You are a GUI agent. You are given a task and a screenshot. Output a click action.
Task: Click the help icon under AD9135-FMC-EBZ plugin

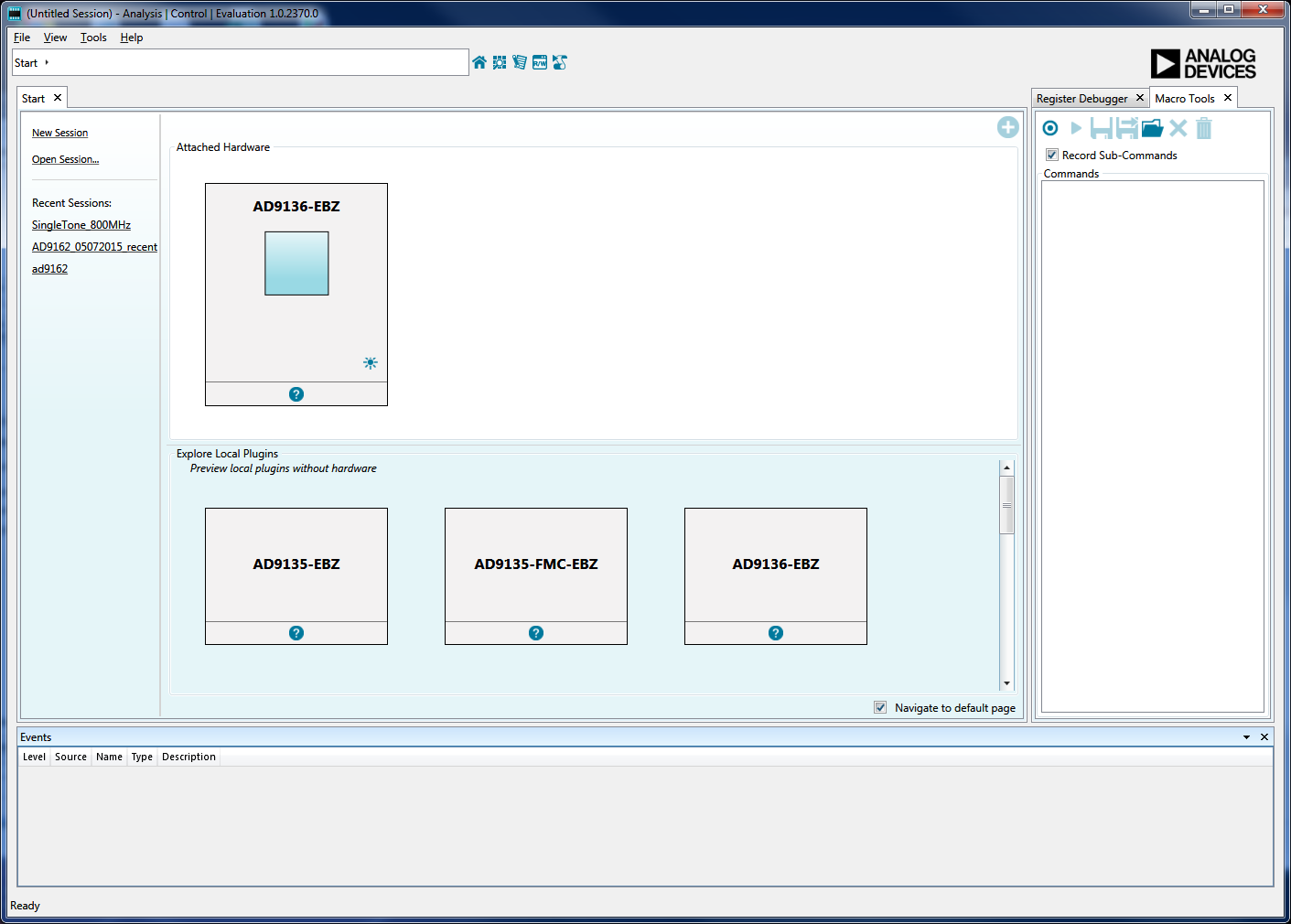pyautogui.click(x=536, y=633)
